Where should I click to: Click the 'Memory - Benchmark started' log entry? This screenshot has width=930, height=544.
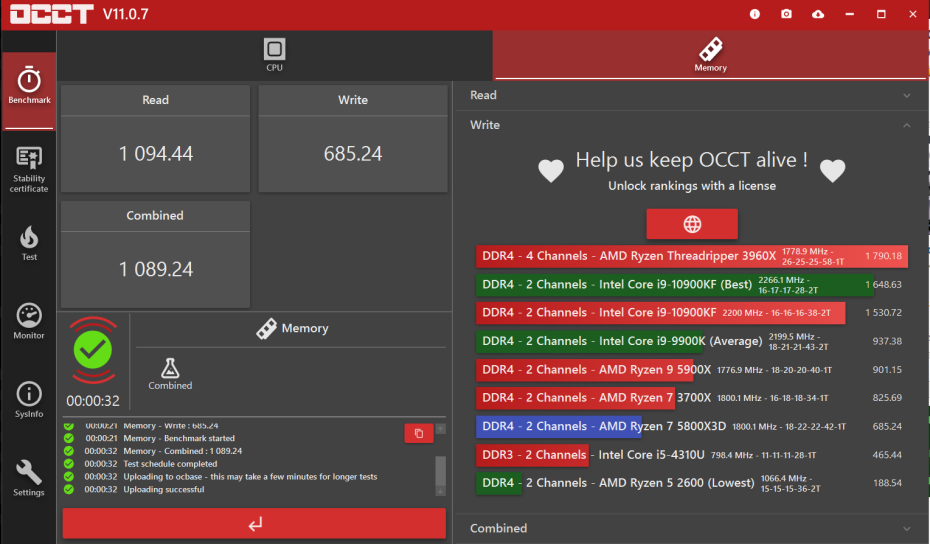coord(179,438)
